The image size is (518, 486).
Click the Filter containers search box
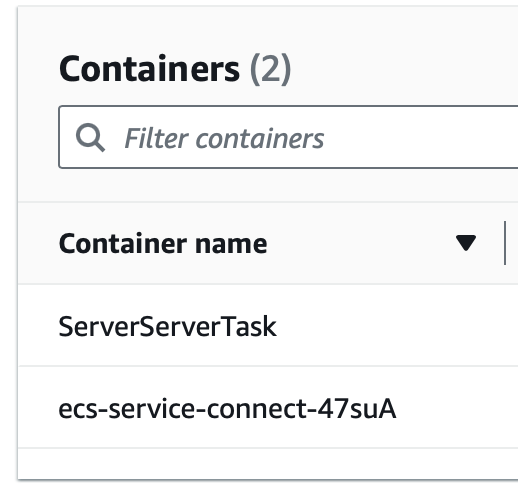(288, 137)
